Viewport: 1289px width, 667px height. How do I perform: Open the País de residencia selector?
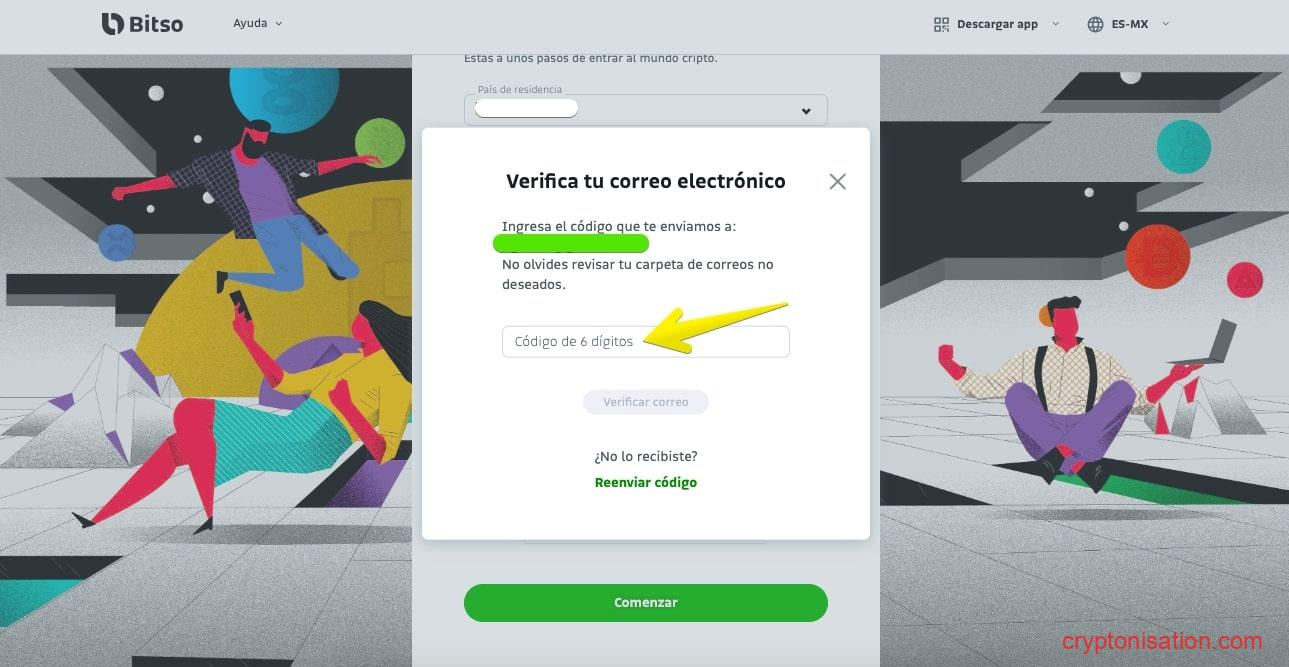[x=645, y=109]
